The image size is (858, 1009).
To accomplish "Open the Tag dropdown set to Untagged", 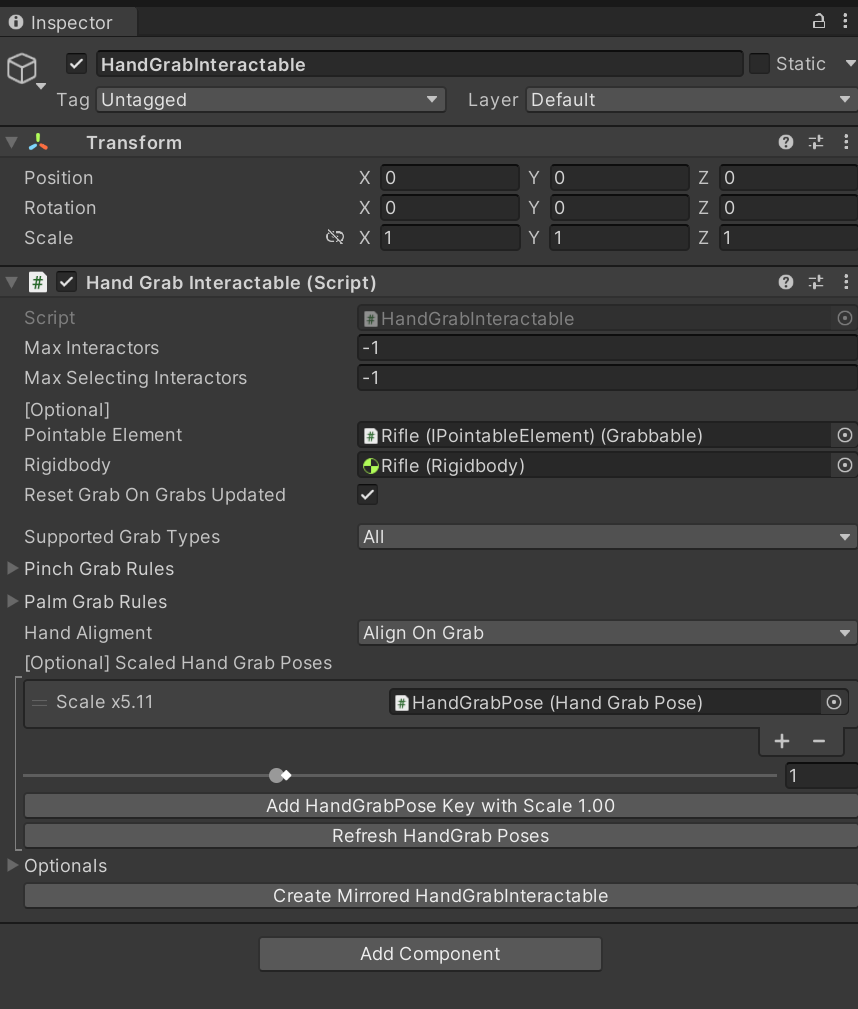I will 271,100.
